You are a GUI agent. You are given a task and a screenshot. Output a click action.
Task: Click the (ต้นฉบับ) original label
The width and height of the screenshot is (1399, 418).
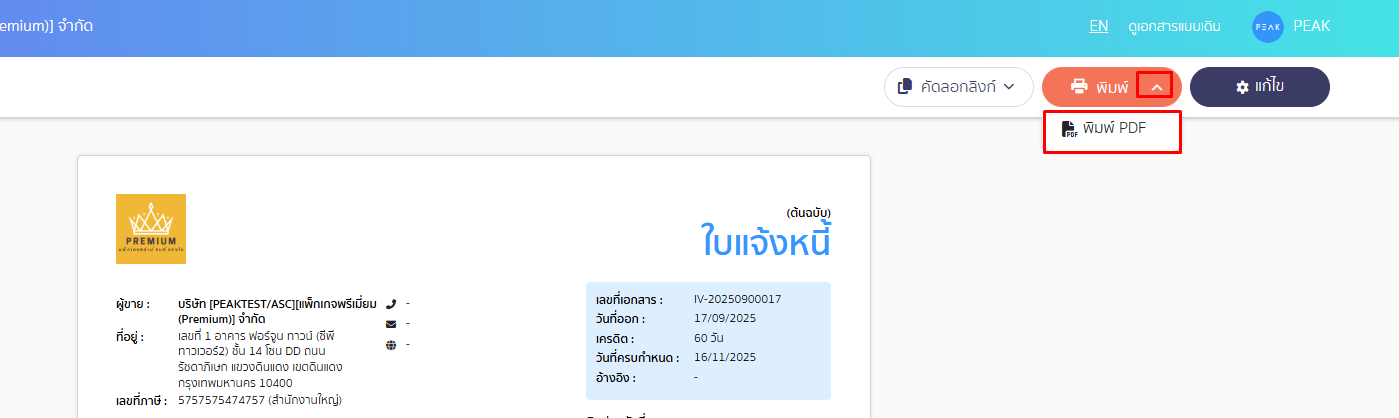[x=809, y=212]
